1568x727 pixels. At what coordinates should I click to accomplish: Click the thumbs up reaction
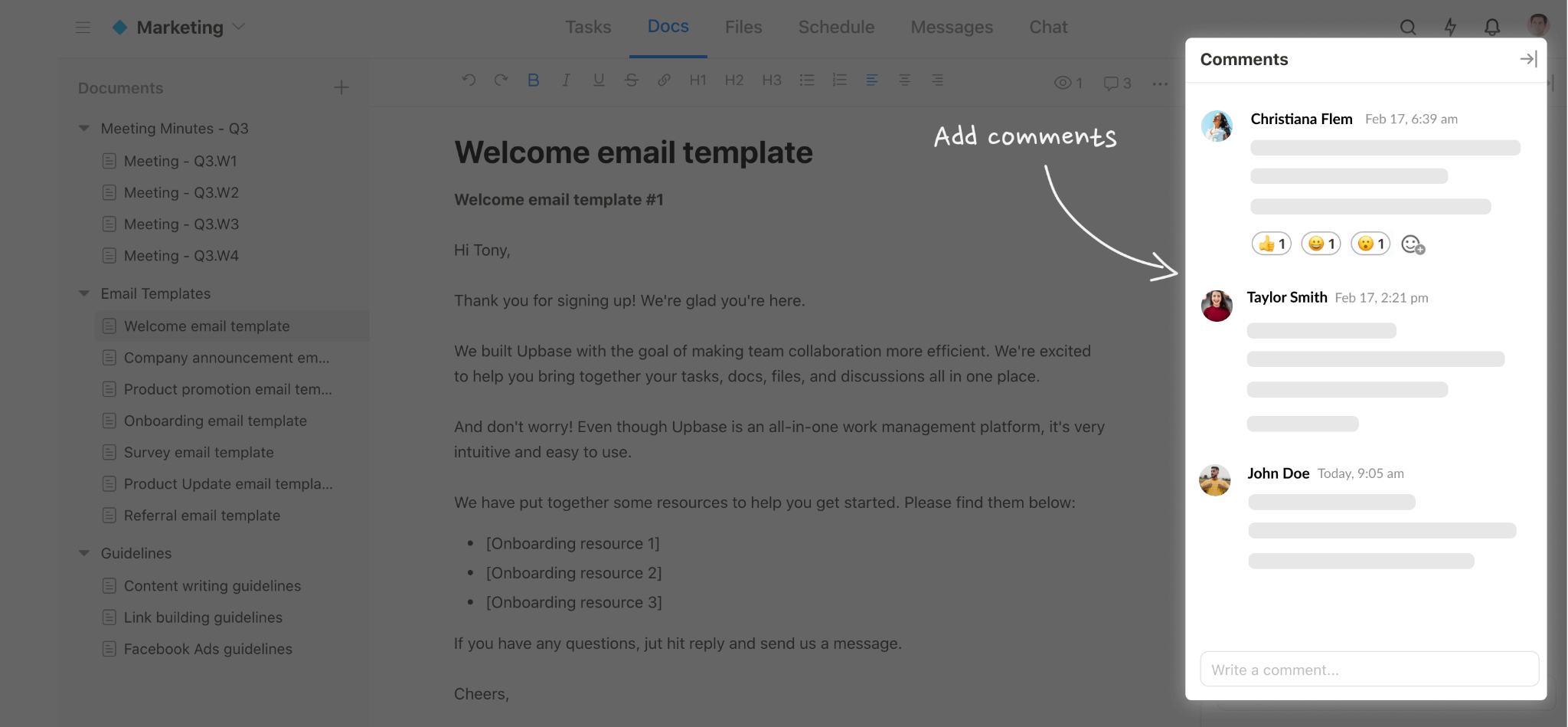coord(1272,244)
